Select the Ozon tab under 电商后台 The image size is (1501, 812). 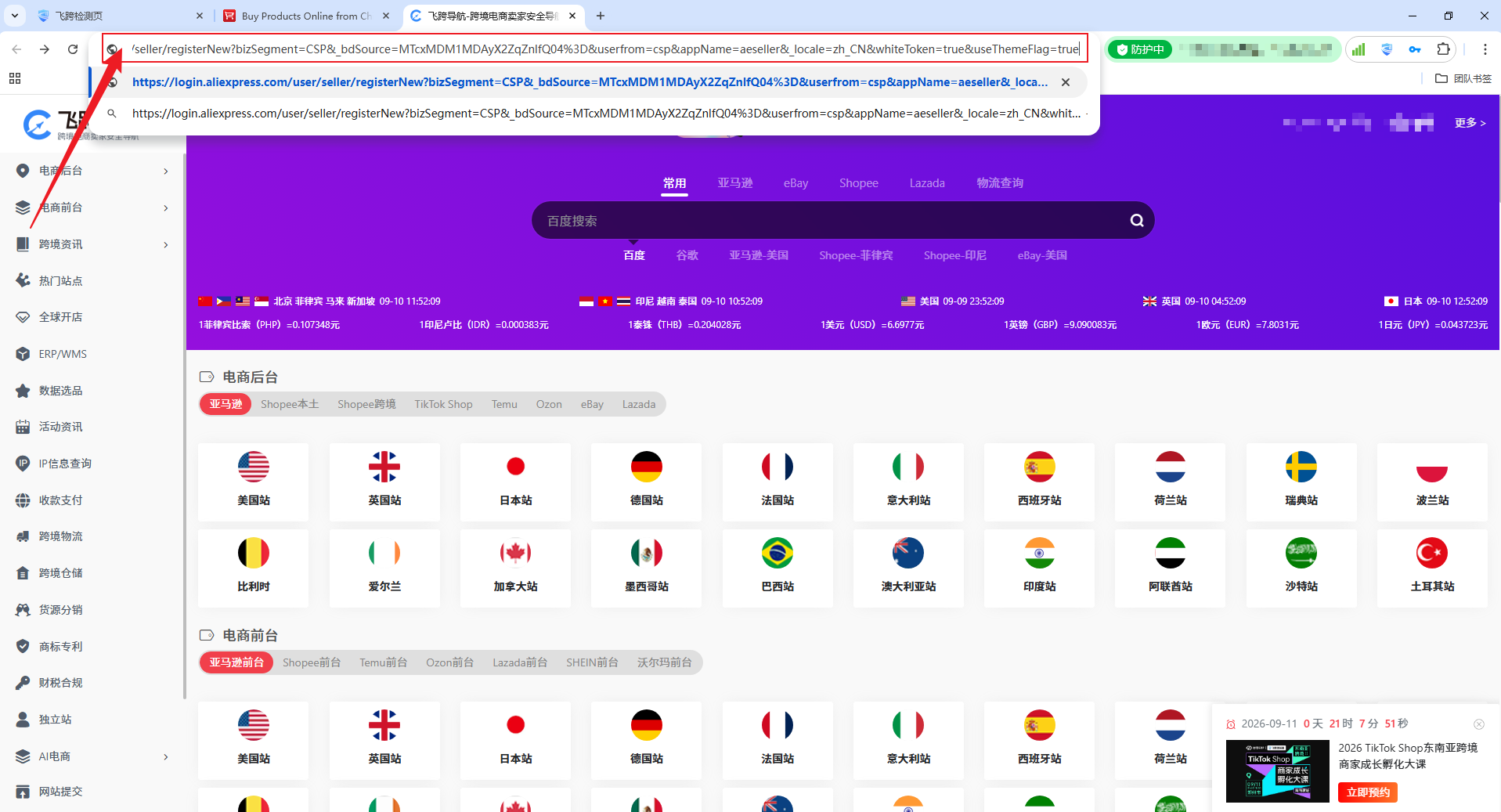click(549, 404)
